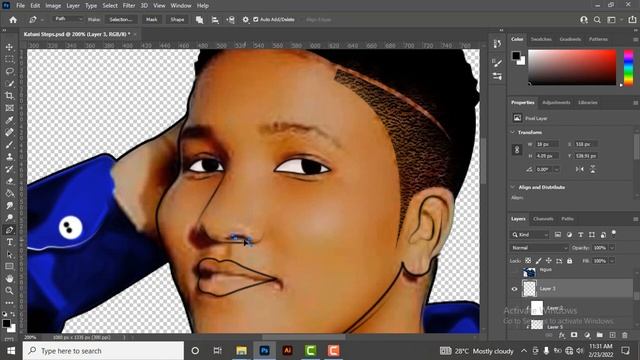Toggle lock transparent pixels

click(528, 260)
